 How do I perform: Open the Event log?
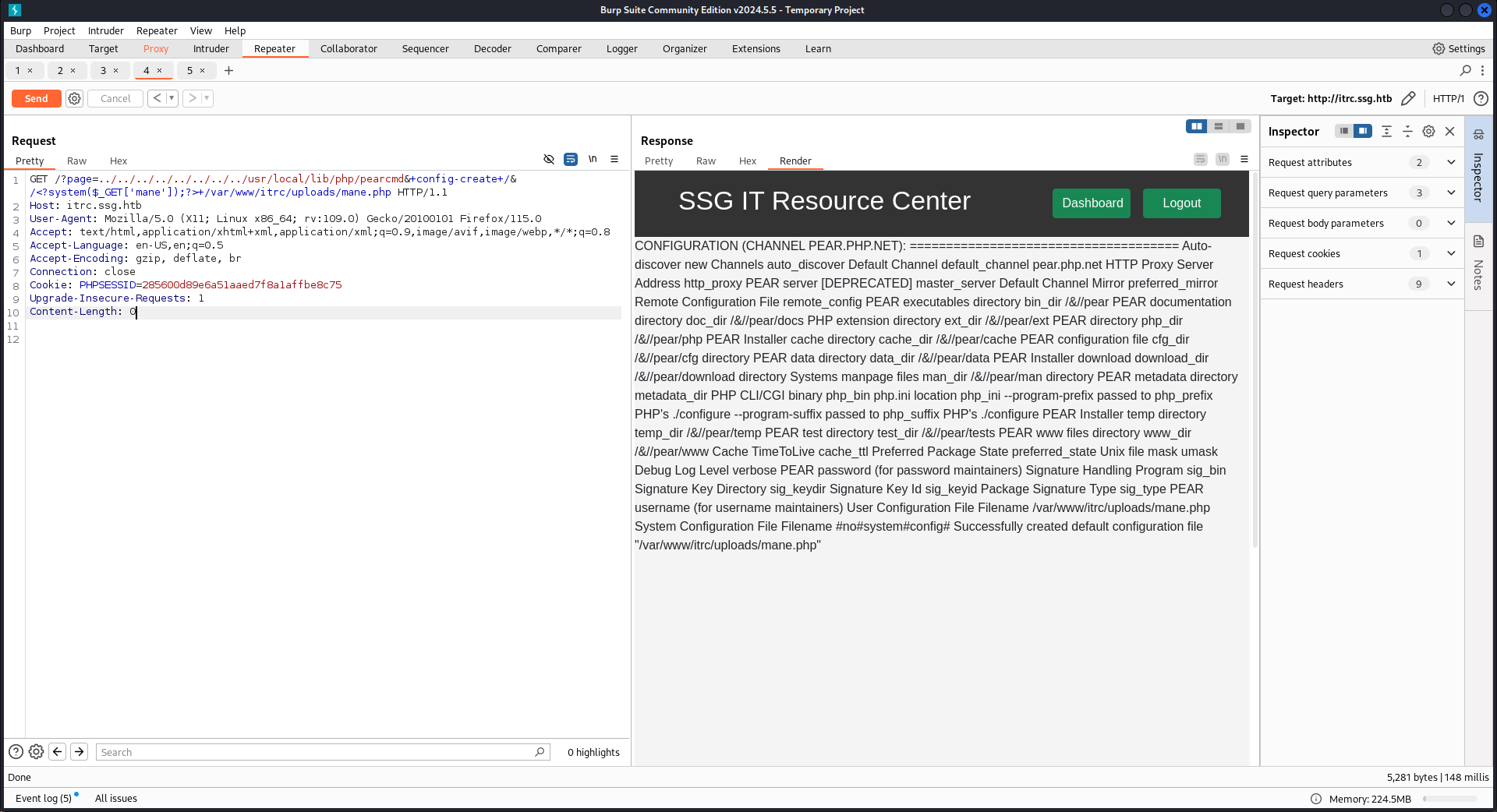(x=44, y=798)
